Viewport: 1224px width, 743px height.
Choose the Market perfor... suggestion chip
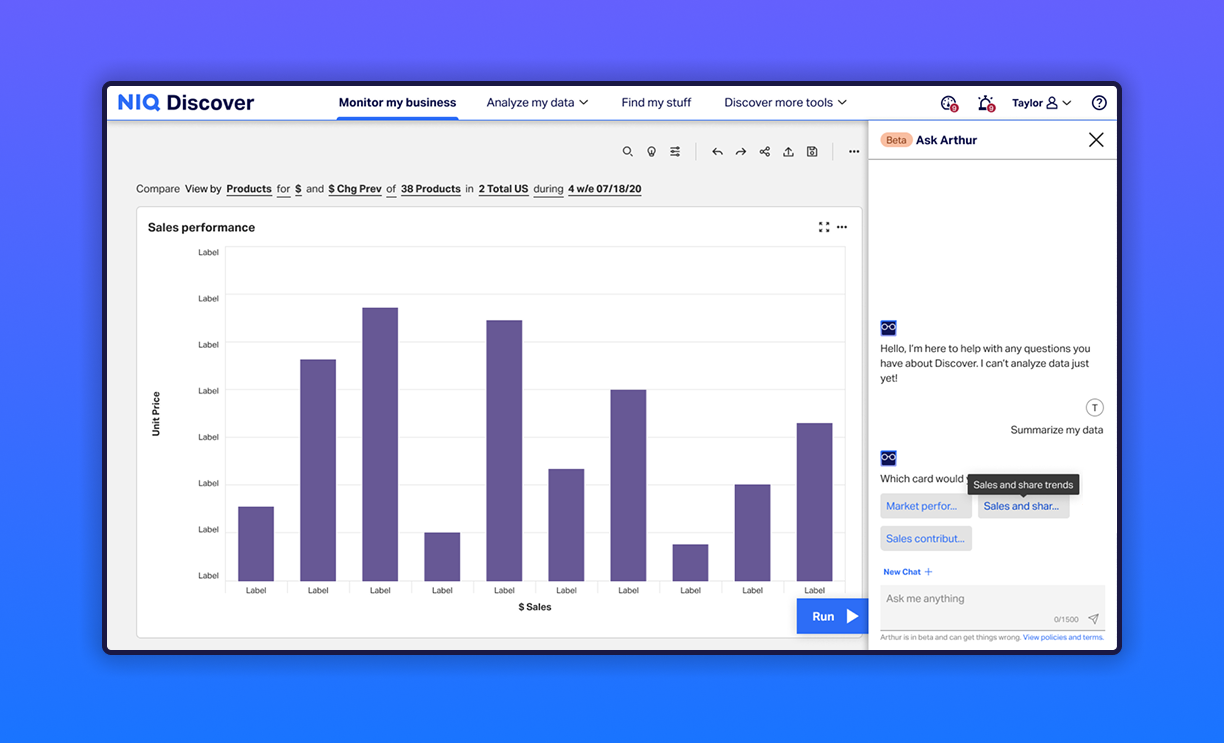tap(926, 506)
